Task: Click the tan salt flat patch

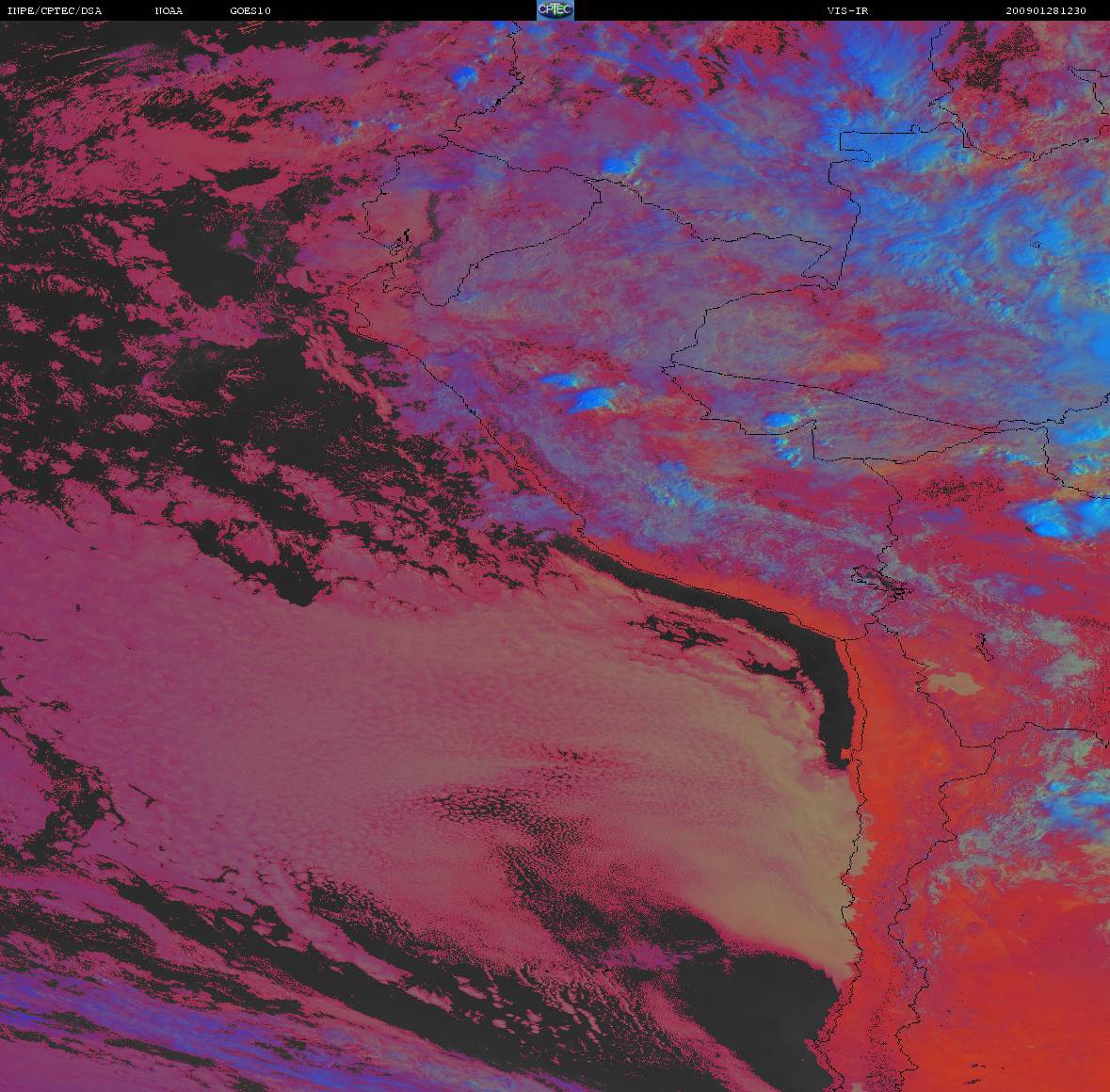Action: (956, 682)
